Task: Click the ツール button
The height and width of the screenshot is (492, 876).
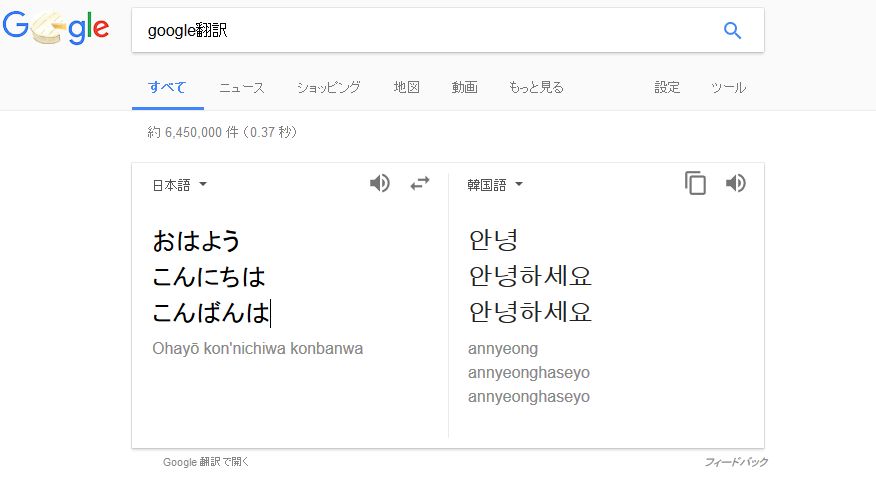Action: click(728, 87)
